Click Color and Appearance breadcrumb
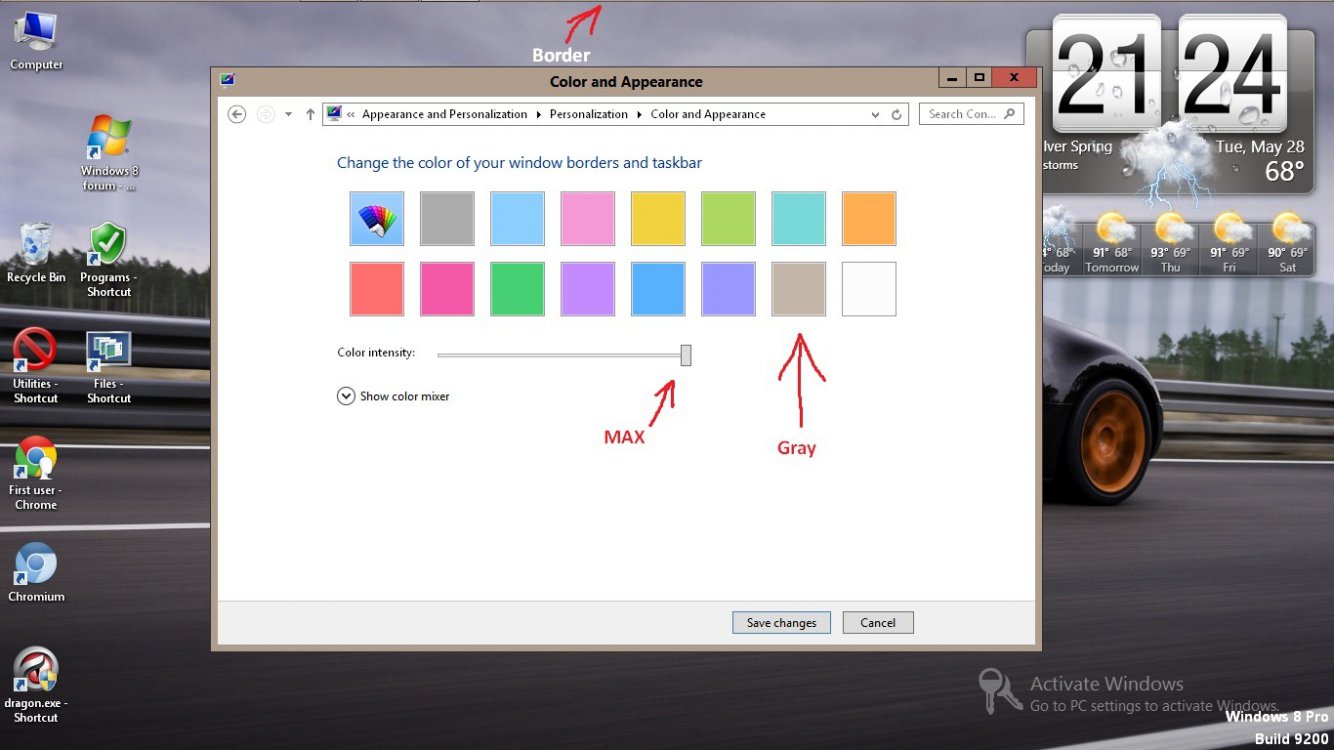 point(708,114)
